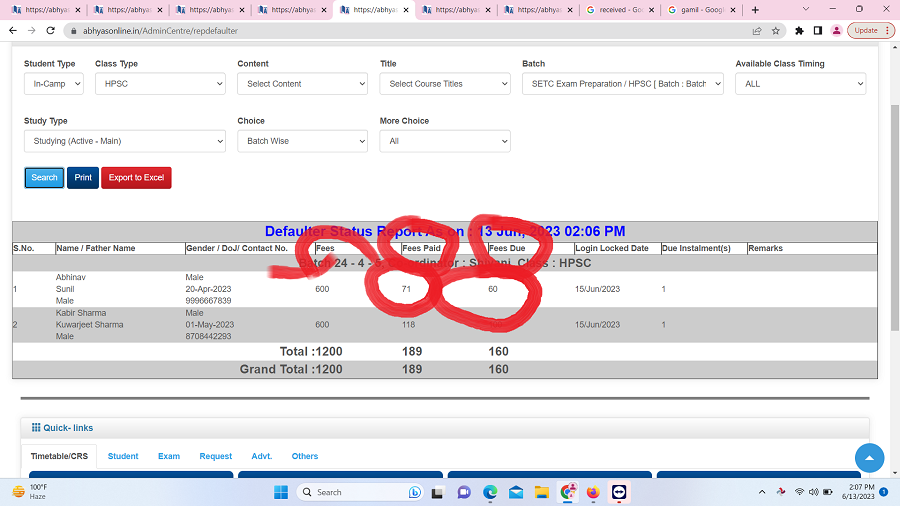This screenshot has width=900, height=506.
Task: Open a new browser tab
Action: 755,9
